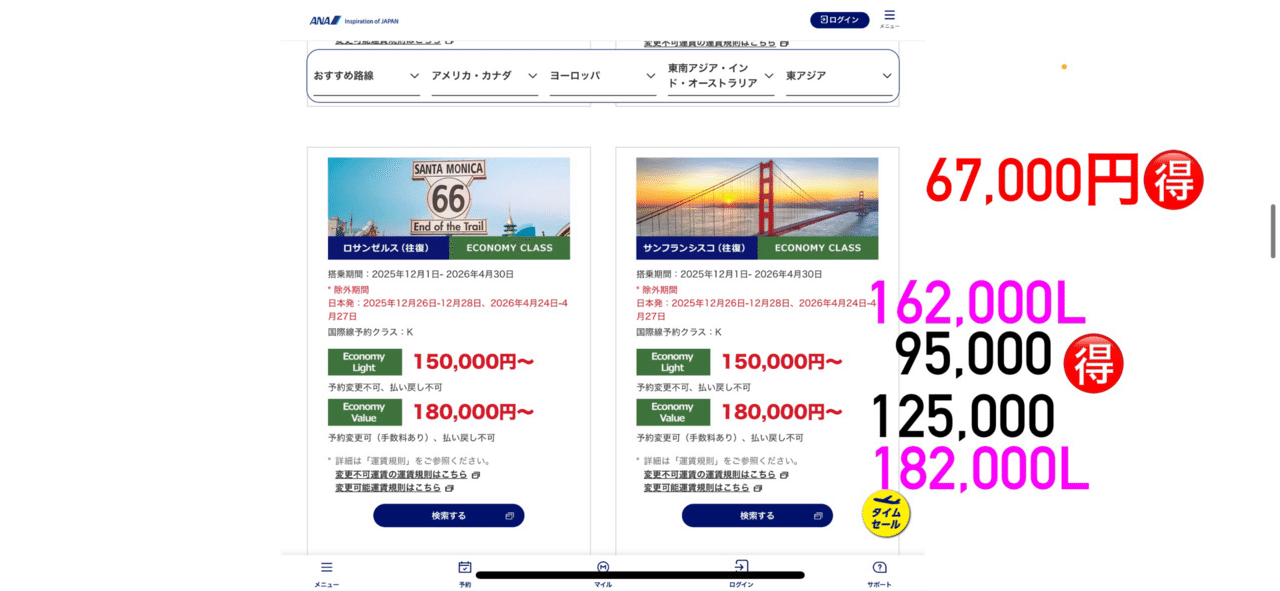Open the ヨーロッパ region dropdown
Viewport: 1280px width, 591px height.
(x=603, y=76)
